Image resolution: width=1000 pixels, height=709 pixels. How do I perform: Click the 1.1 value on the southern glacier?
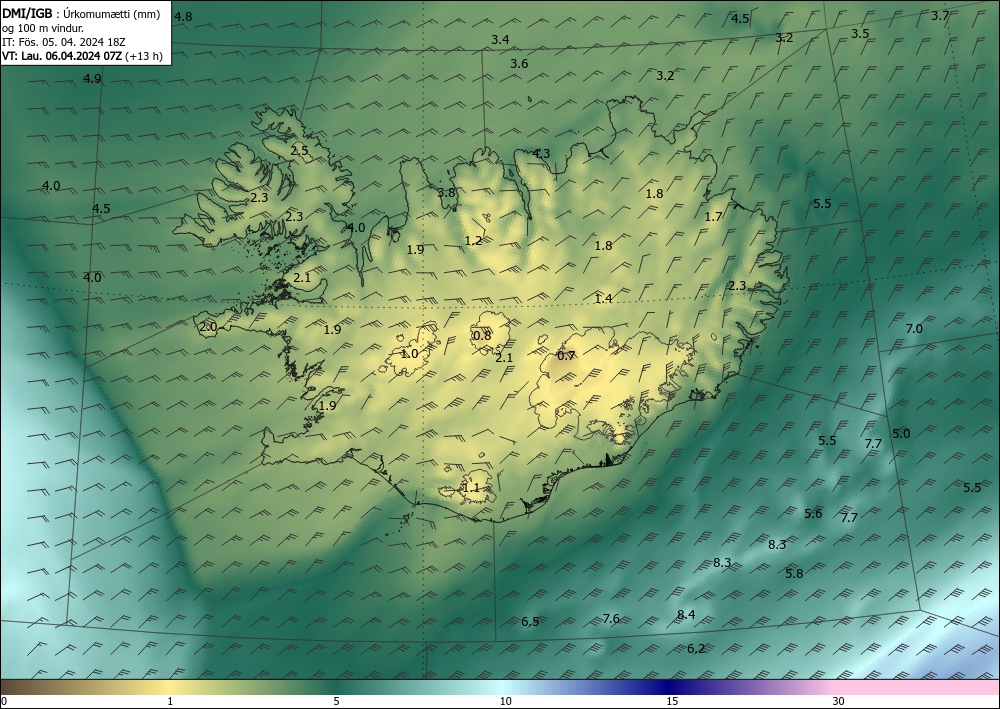coord(470,488)
